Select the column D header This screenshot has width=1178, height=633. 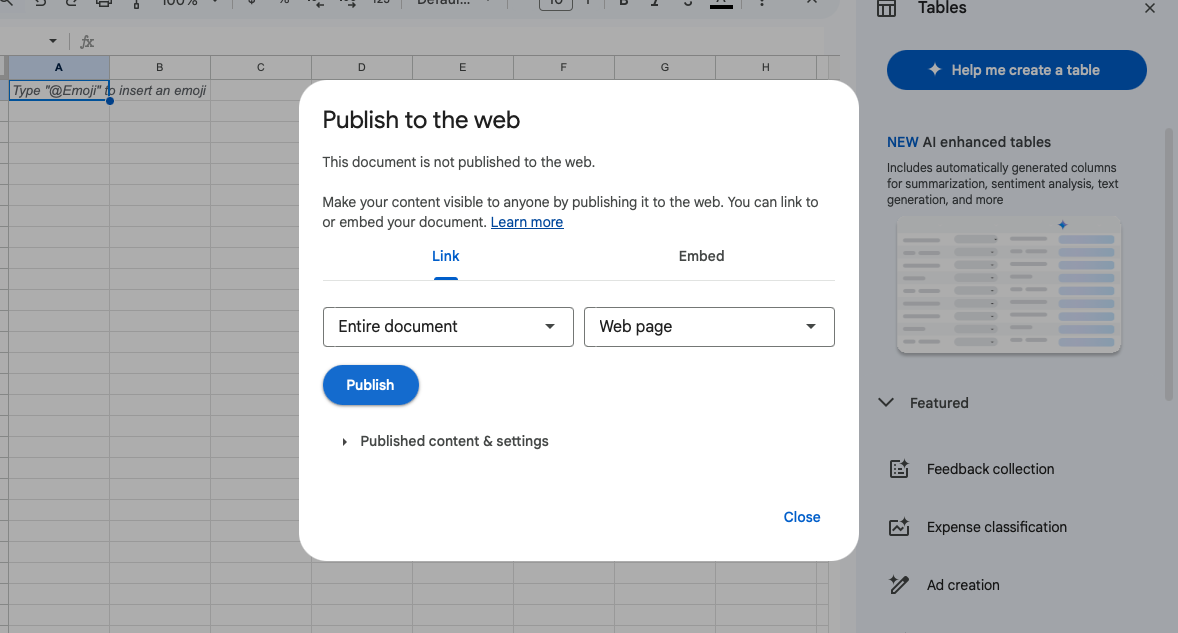[x=362, y=68]
